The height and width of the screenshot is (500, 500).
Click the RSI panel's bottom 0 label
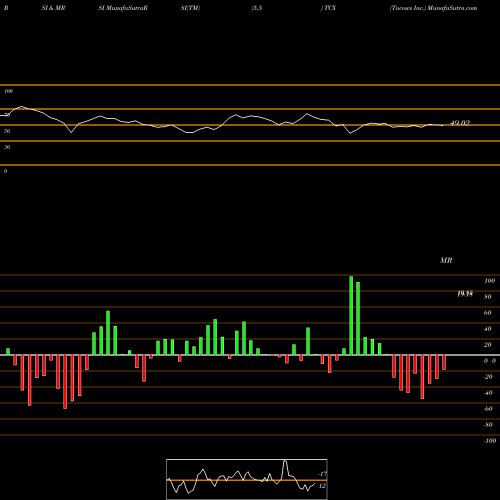point(5,171)
